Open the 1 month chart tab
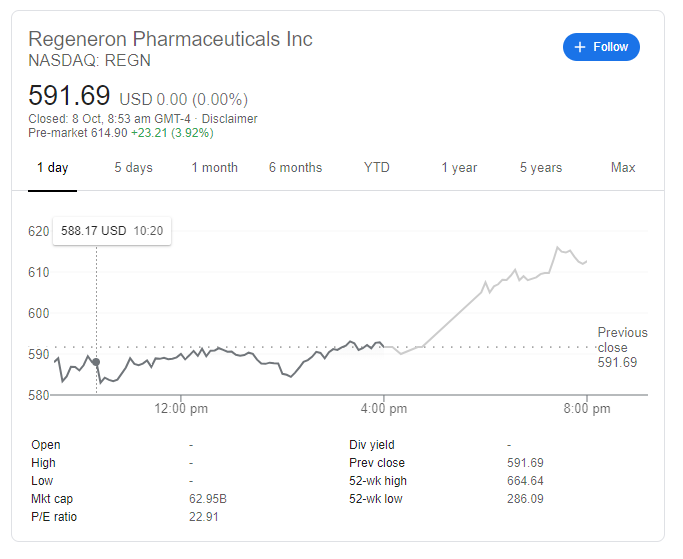The width and height of the screenshot is (683, 559). point(214,168)
